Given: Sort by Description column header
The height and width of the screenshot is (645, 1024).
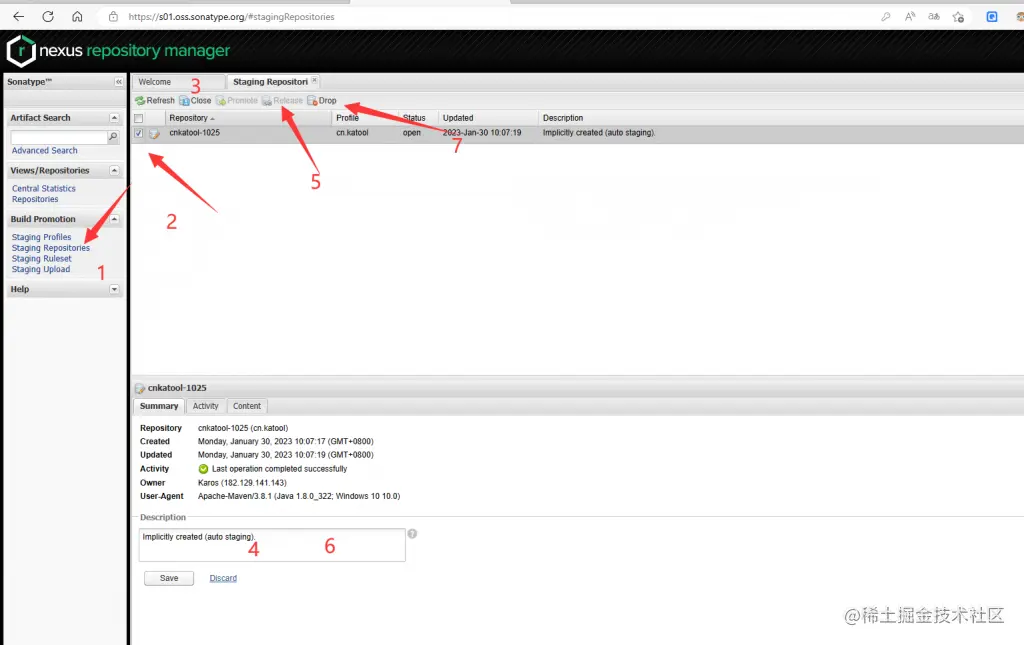Looking at the screenshot, I should click(x=781, y=118).
